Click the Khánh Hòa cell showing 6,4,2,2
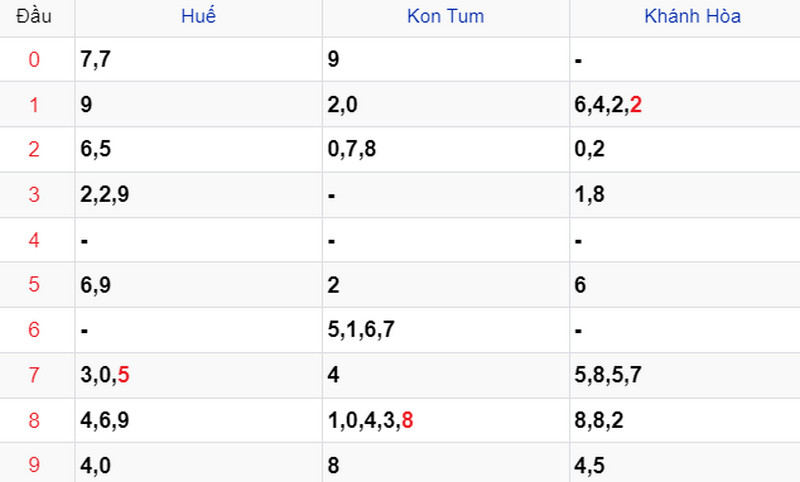This screenshot has height=482, width=800. pyautogui.click(x=685, y=105)
